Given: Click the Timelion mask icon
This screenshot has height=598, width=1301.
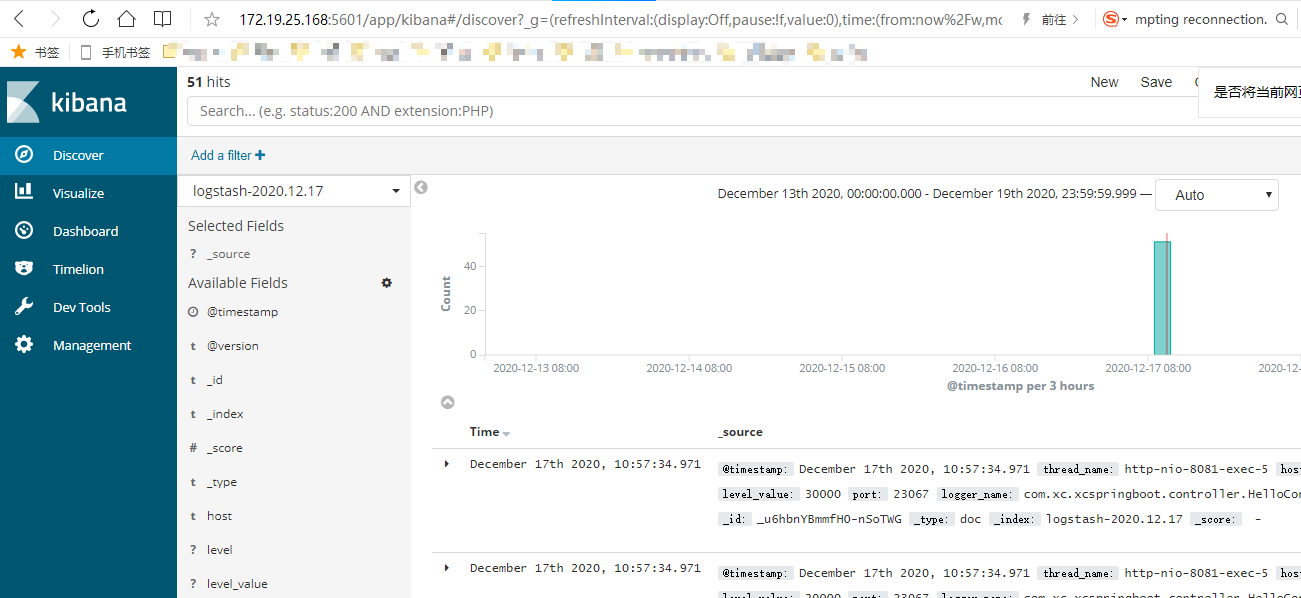Looking at the screenshot, I should [x=24, y=269].
